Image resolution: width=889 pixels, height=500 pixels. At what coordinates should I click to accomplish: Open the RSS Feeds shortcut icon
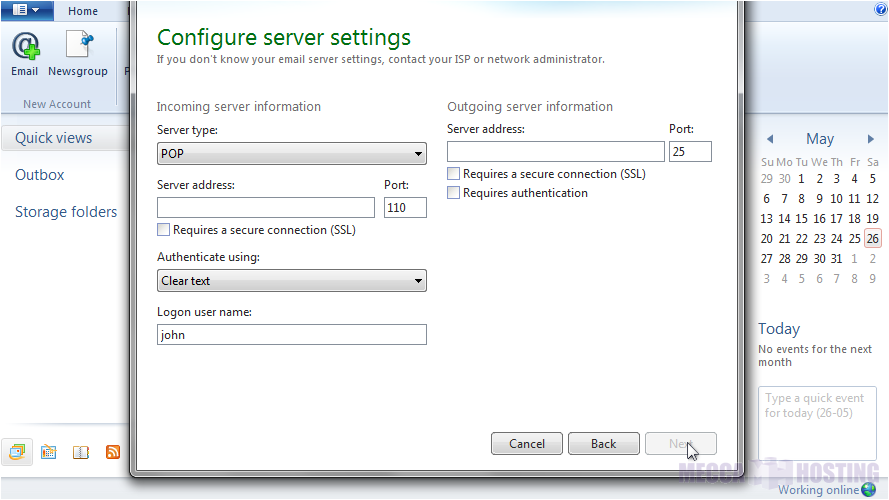pos(113,452)
